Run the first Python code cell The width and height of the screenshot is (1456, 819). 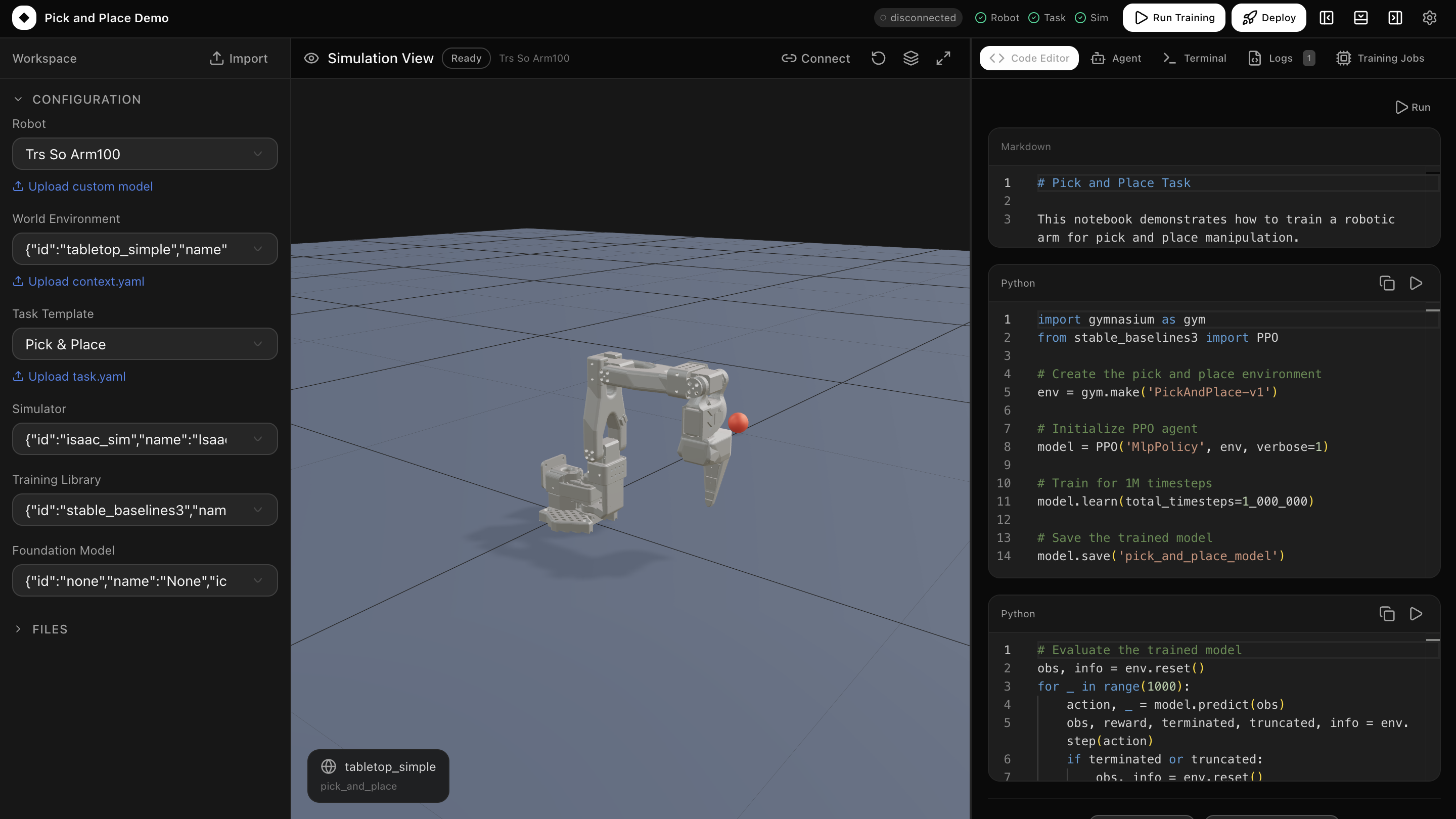(x=1416, y=283)
